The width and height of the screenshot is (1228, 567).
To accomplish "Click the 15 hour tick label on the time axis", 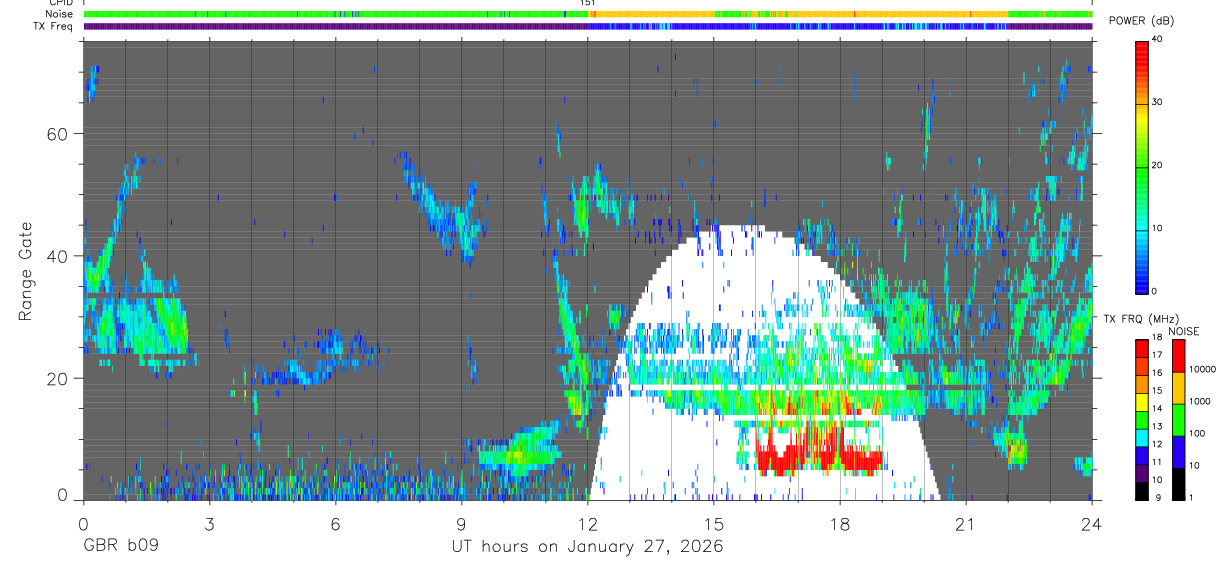I will [713, 523].
